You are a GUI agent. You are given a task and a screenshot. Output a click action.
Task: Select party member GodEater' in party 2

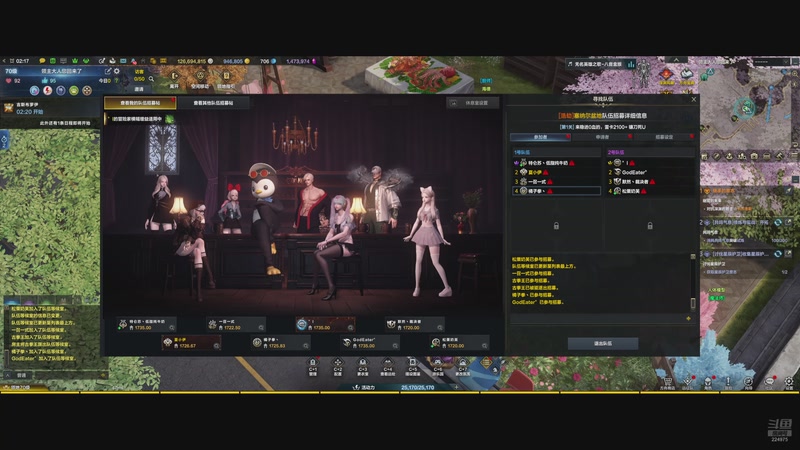click(x=650, y=172)
